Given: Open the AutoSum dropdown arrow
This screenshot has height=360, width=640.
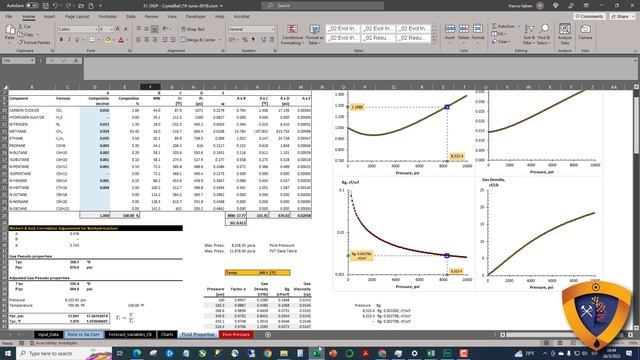Looking at the screenshot, I should (x=519, y=26).
